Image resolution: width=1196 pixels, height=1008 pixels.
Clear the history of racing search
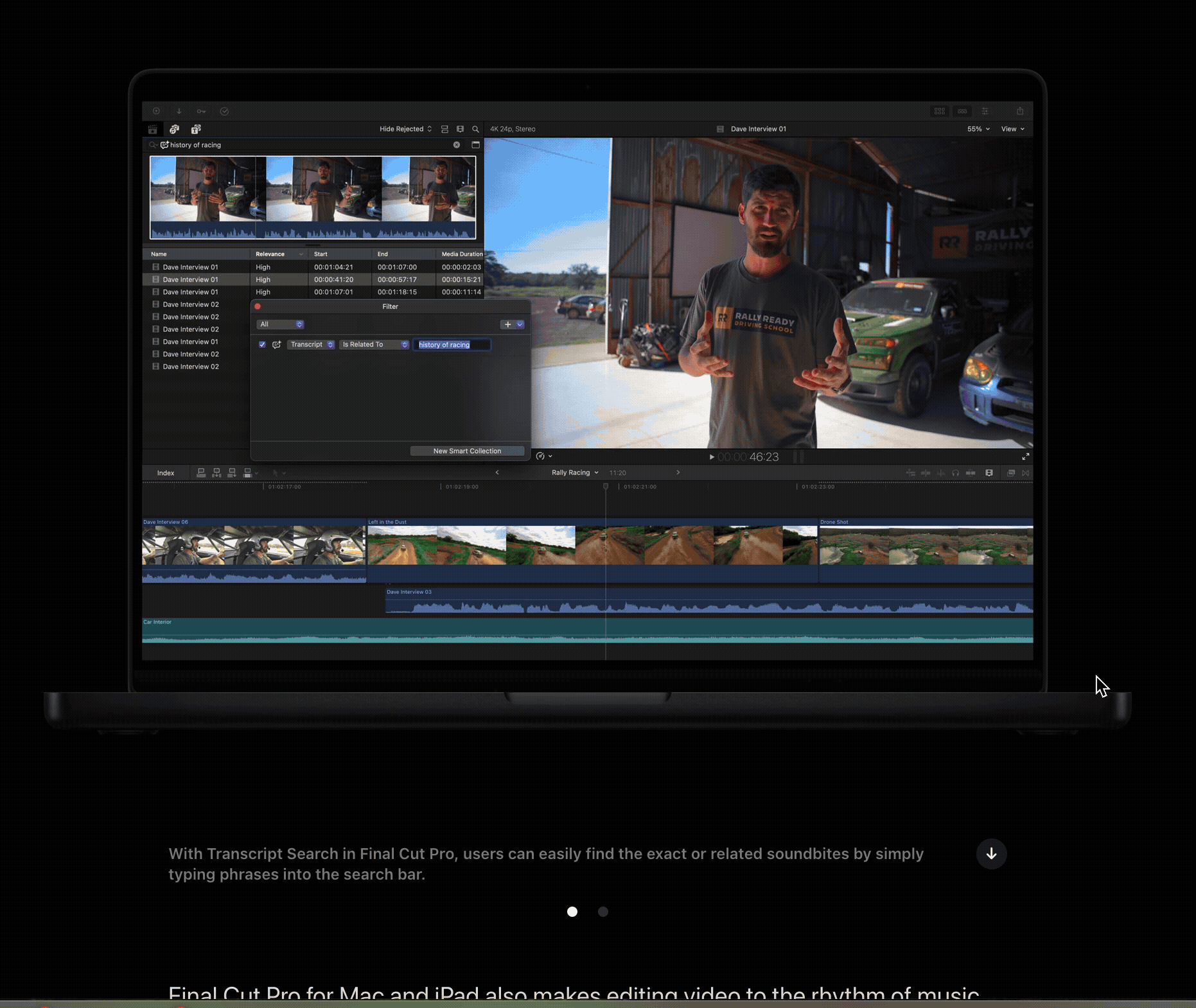(457, 145)
